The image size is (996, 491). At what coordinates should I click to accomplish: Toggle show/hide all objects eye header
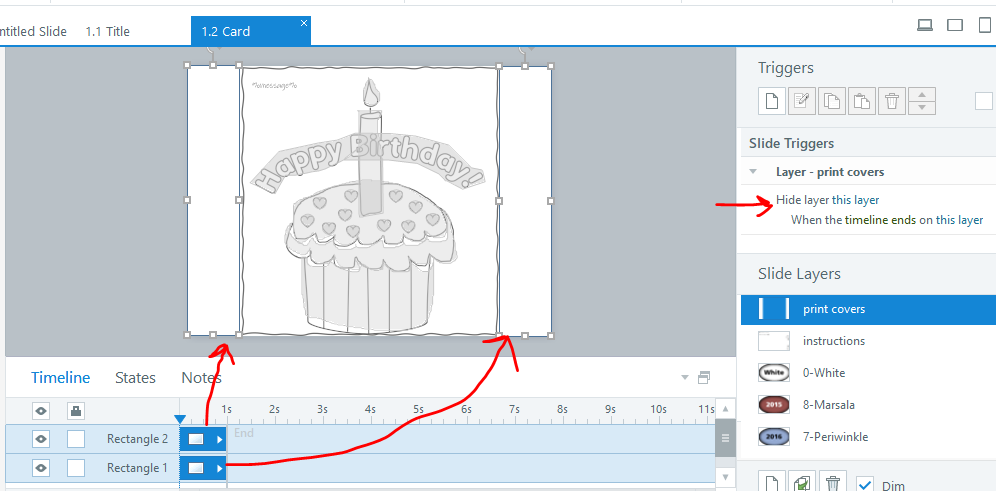(x=41, y=411)
